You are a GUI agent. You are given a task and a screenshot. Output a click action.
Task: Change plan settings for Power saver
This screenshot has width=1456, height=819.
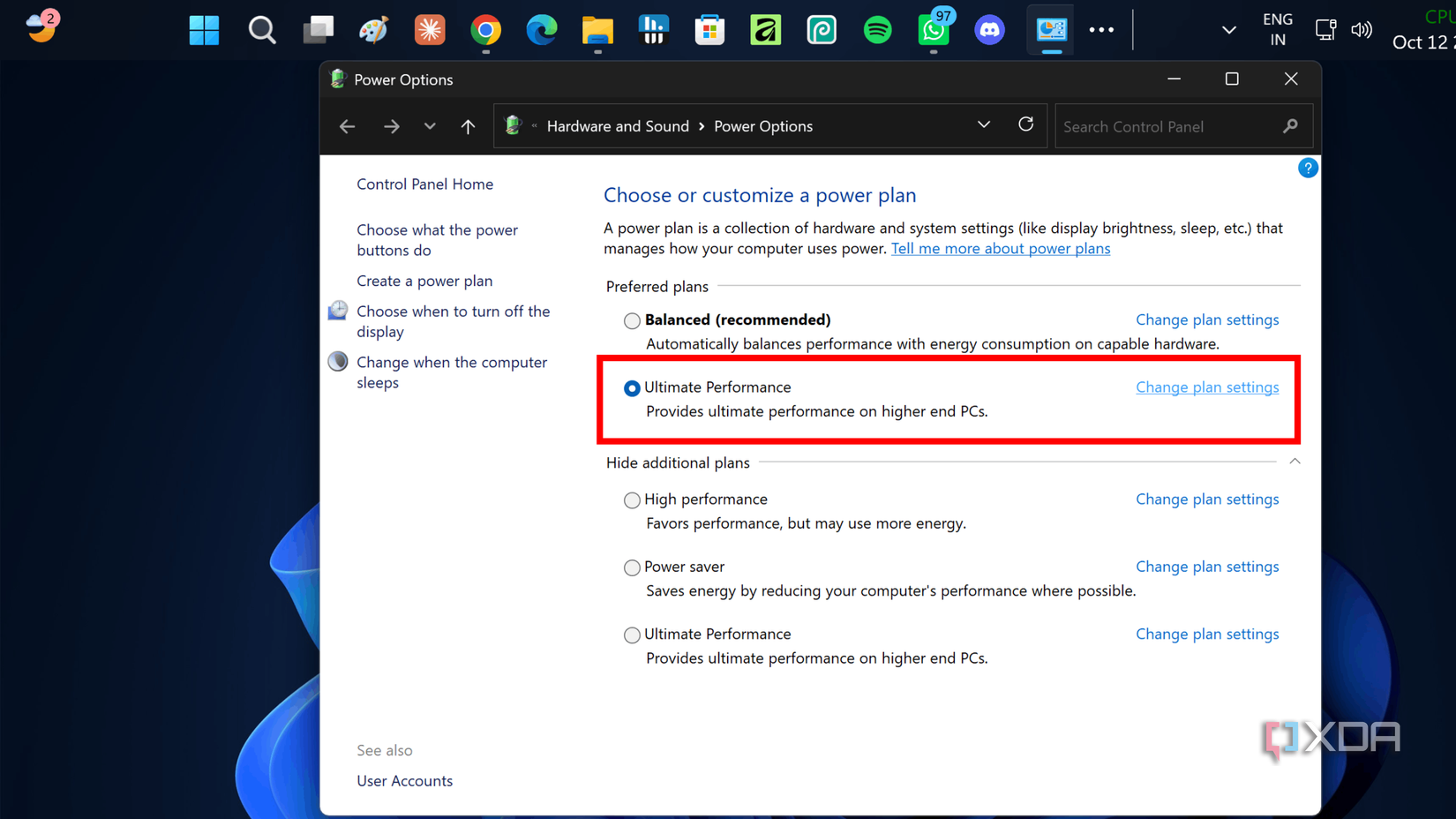coord(1207,567)
